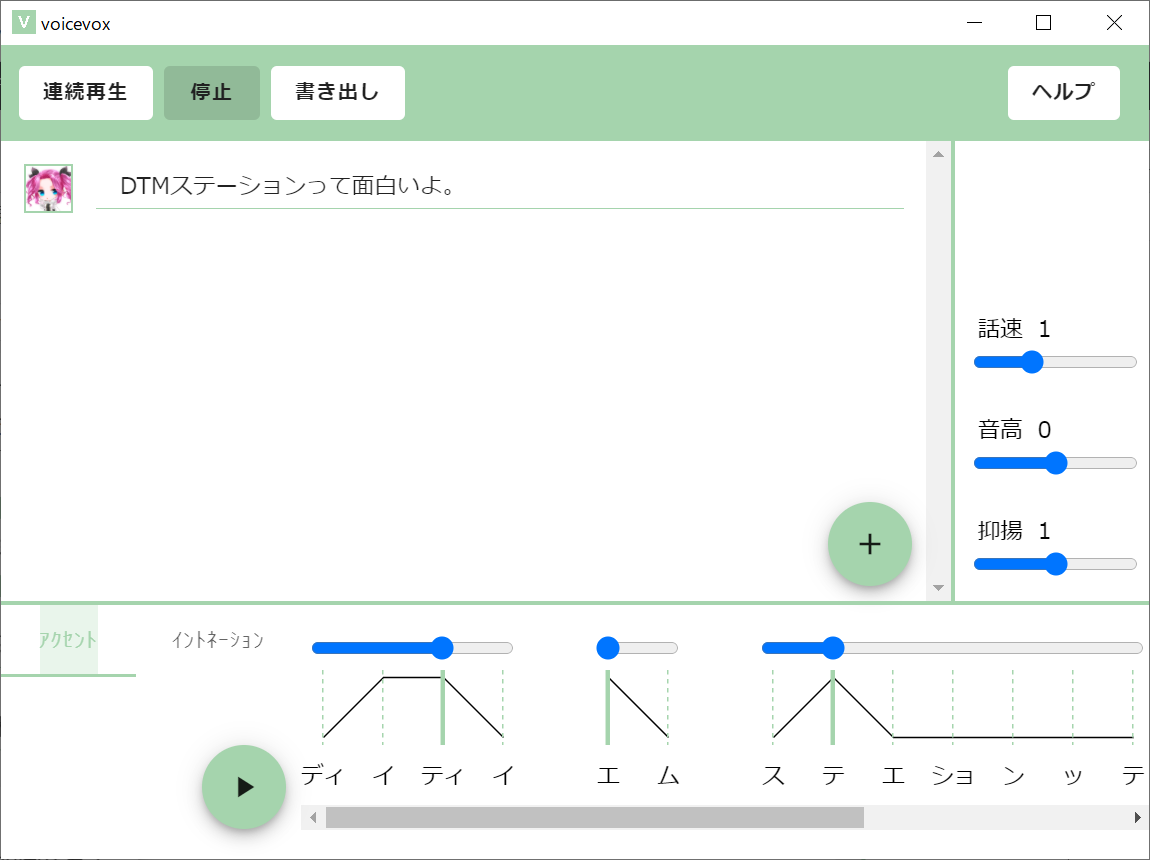This screenshot has width=1150, height=860.
Task: Click accent slider above ステエション phrase
Action: [x=952, y=648]
